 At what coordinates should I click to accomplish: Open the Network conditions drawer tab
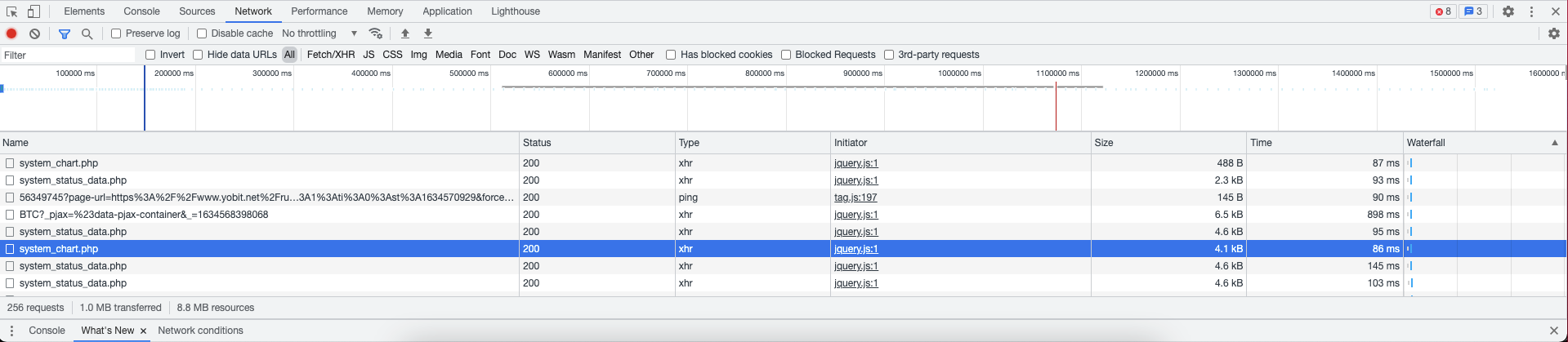[200, 331]
